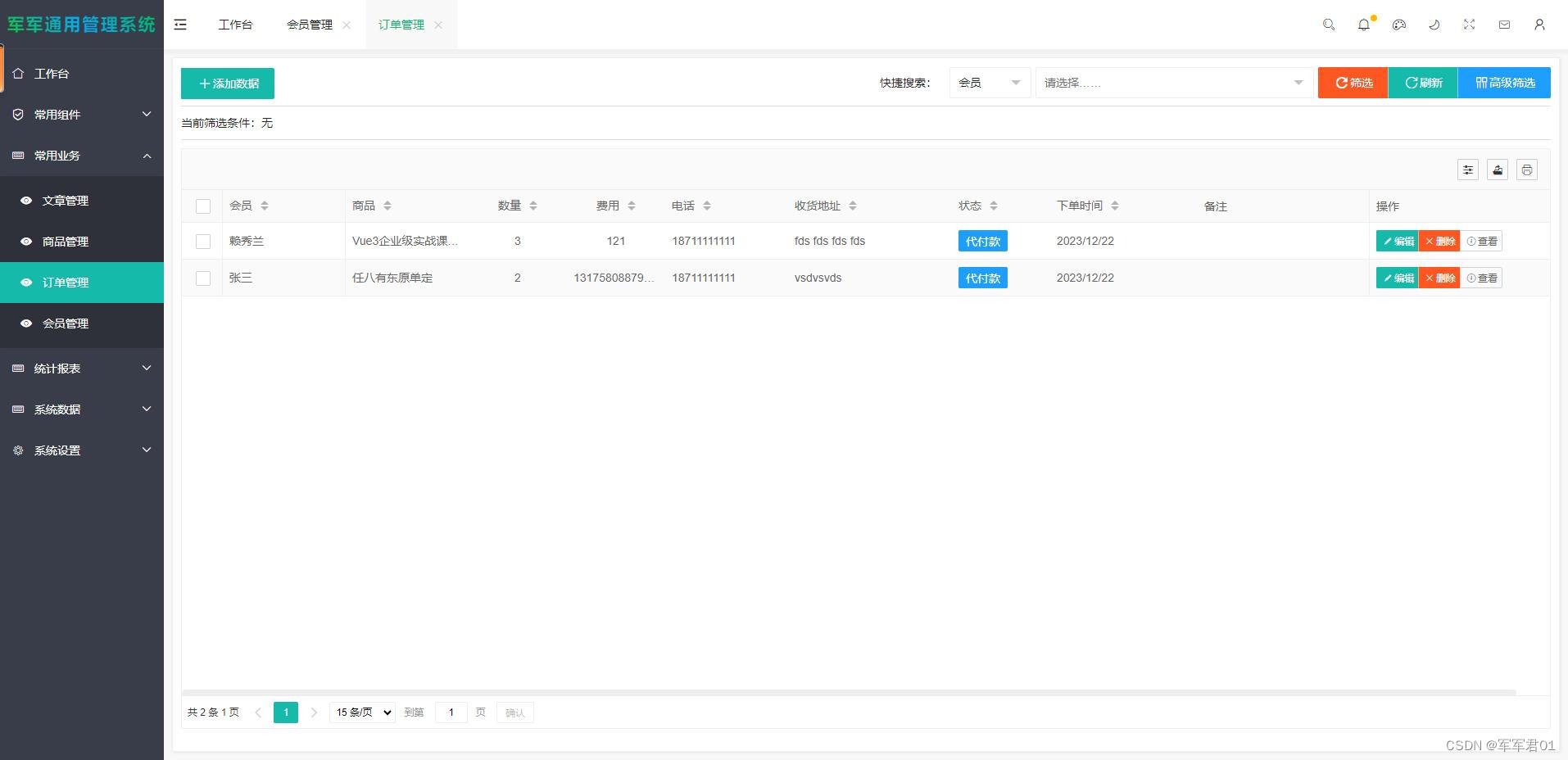1568x760 pixels.
Task: View details of 赖秀兰 order
Action: click(1481, 241)
